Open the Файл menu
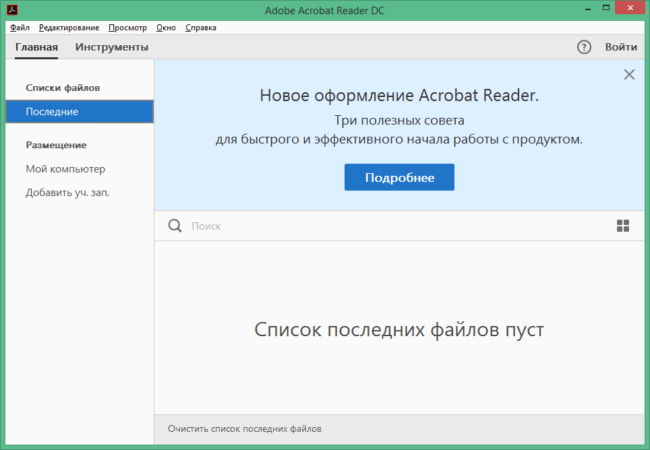 19,28
